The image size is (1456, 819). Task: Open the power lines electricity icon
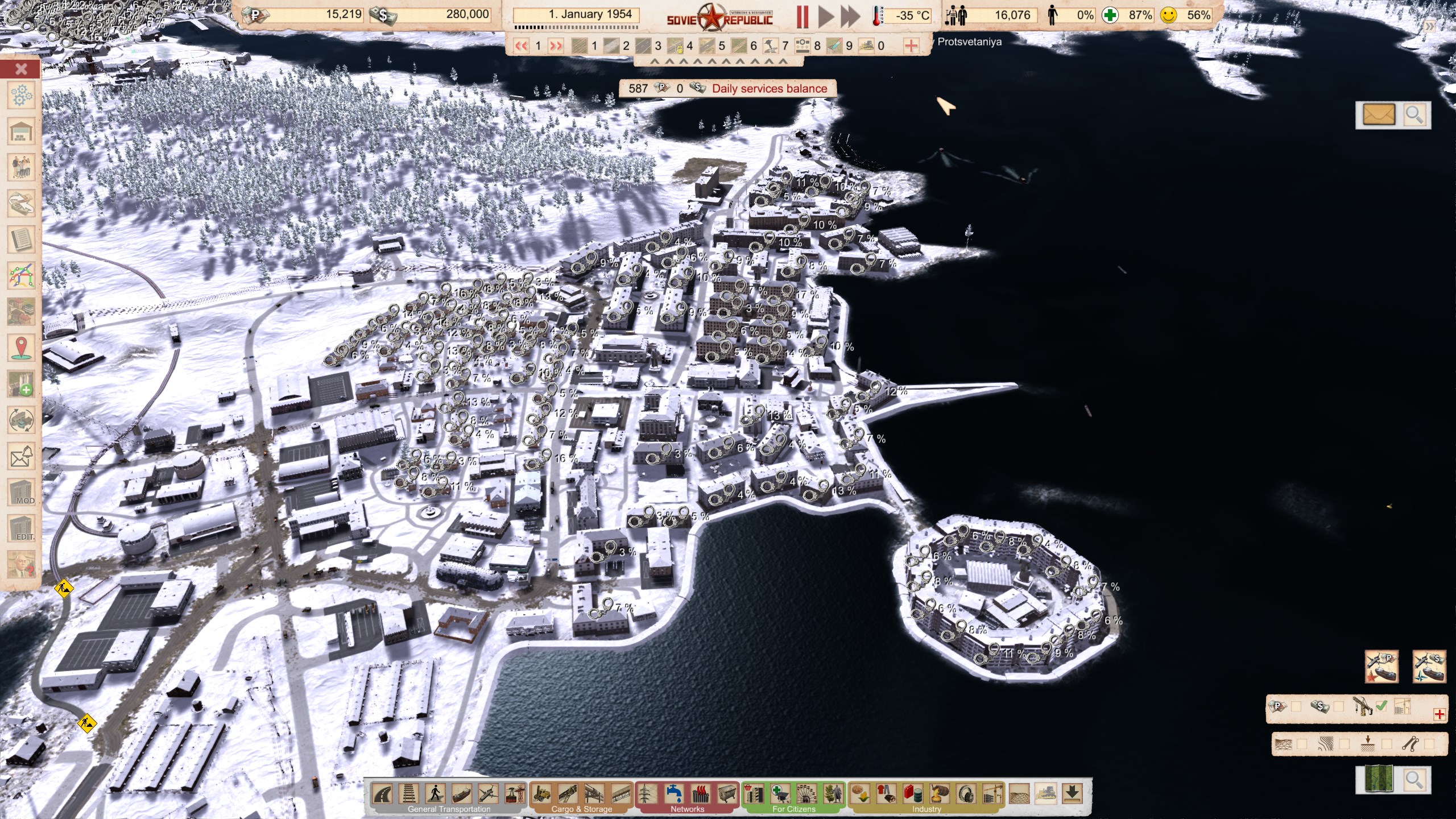pos(647,793)
